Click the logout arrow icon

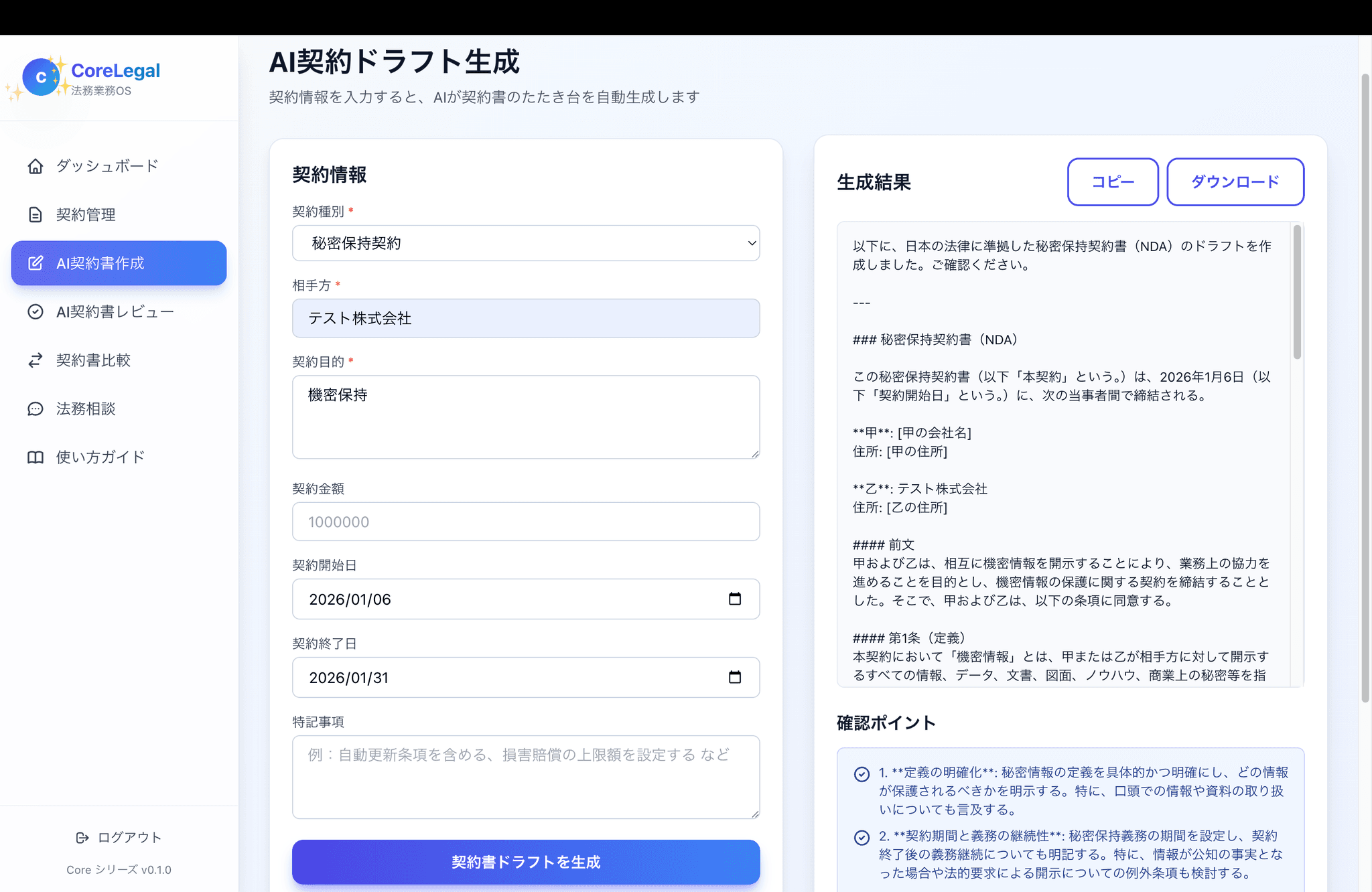[x=82, y=838]
